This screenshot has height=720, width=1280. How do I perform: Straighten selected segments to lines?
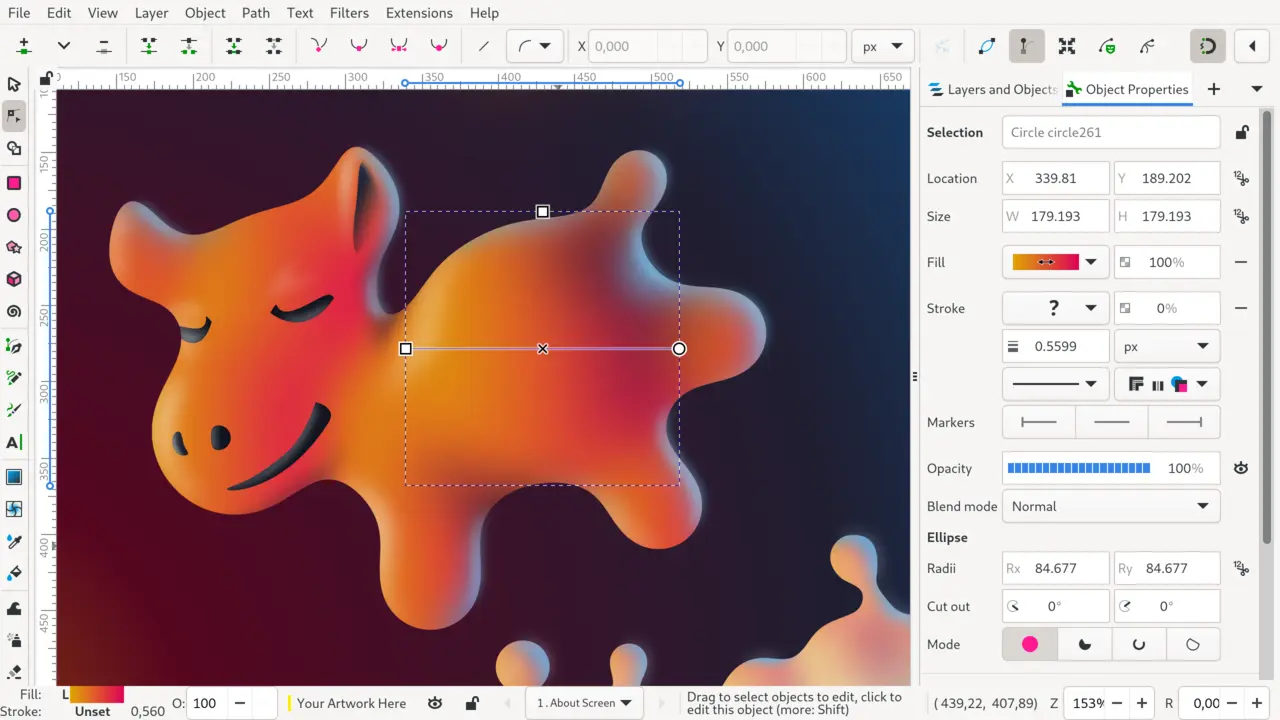point(484,46)
